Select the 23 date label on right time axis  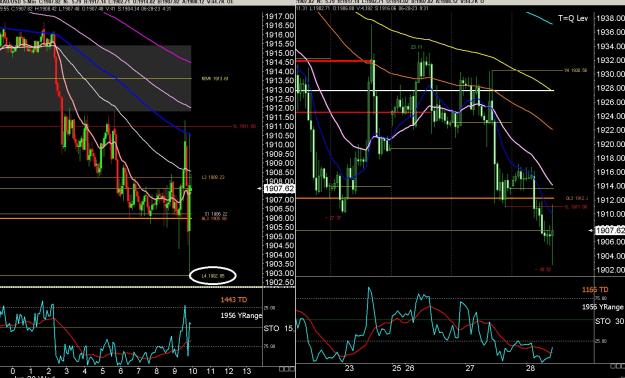(349, 368)
